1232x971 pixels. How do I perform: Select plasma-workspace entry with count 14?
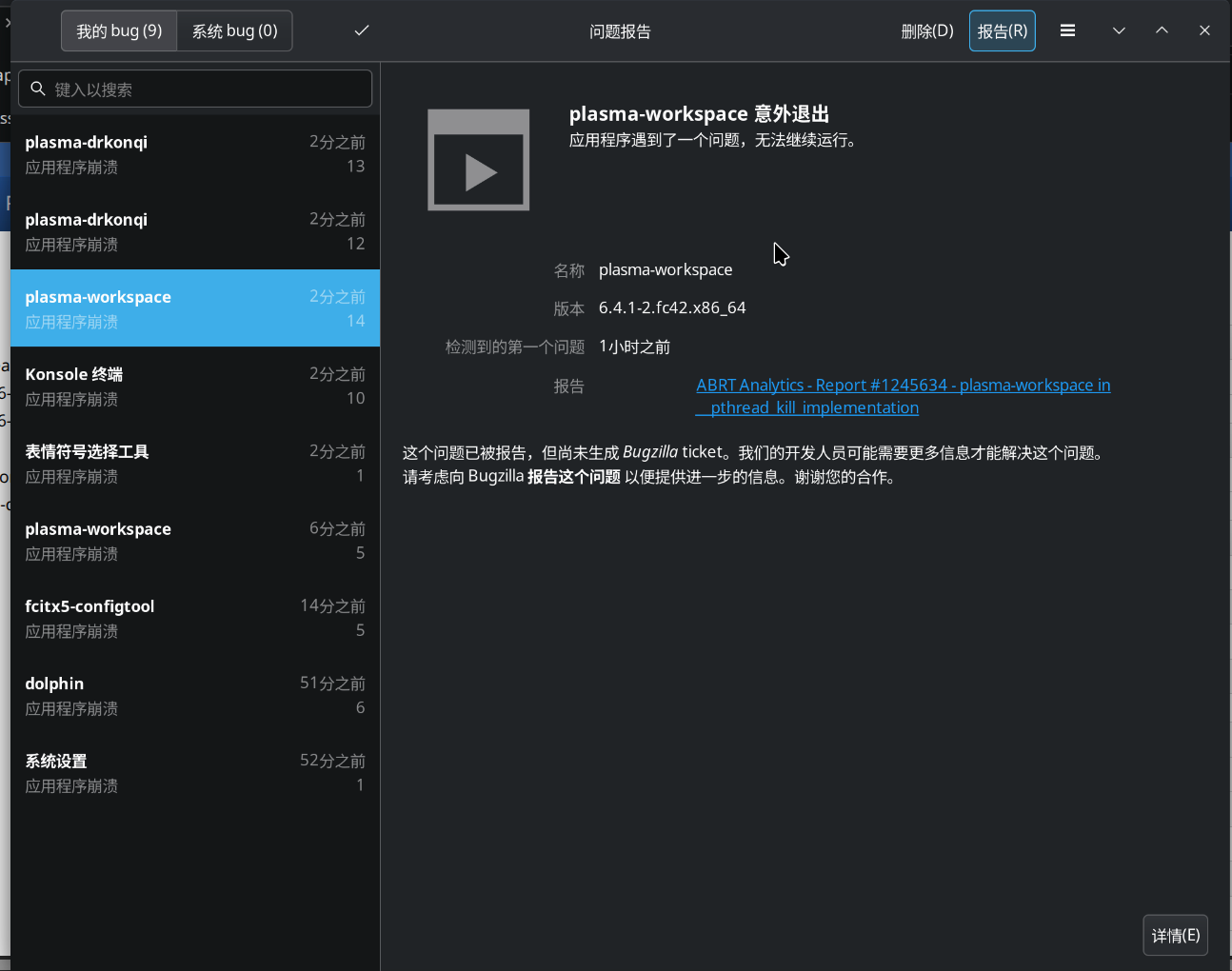point(195,307)
